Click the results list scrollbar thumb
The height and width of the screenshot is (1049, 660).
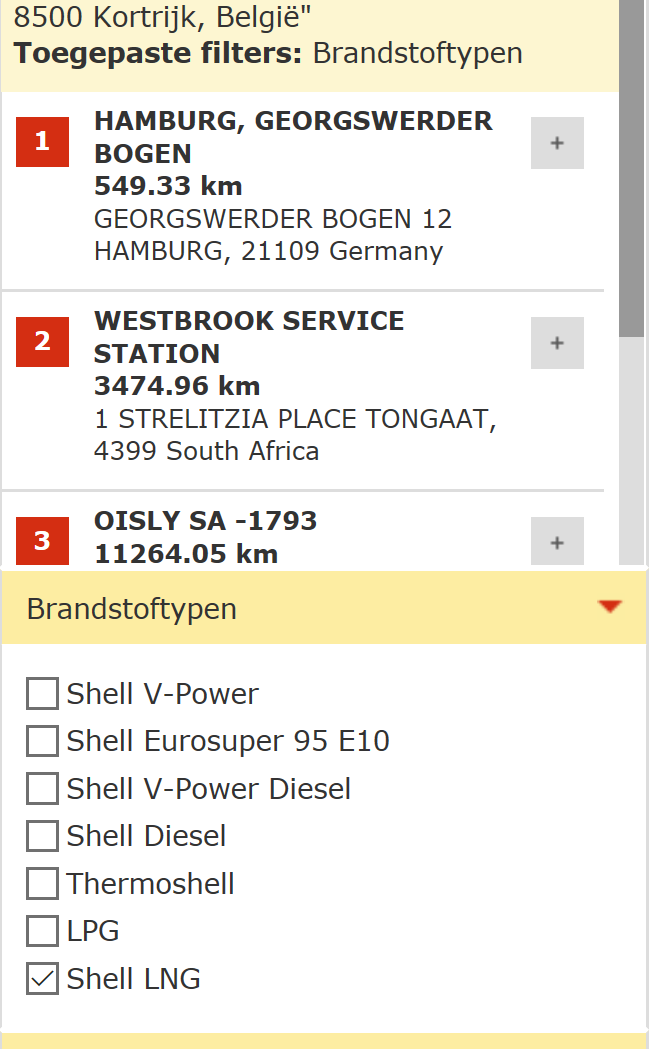click(x=631, y=167)
